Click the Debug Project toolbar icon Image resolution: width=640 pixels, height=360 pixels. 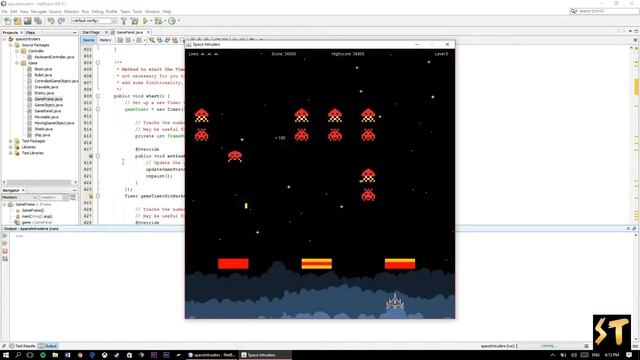click(158, 21)
